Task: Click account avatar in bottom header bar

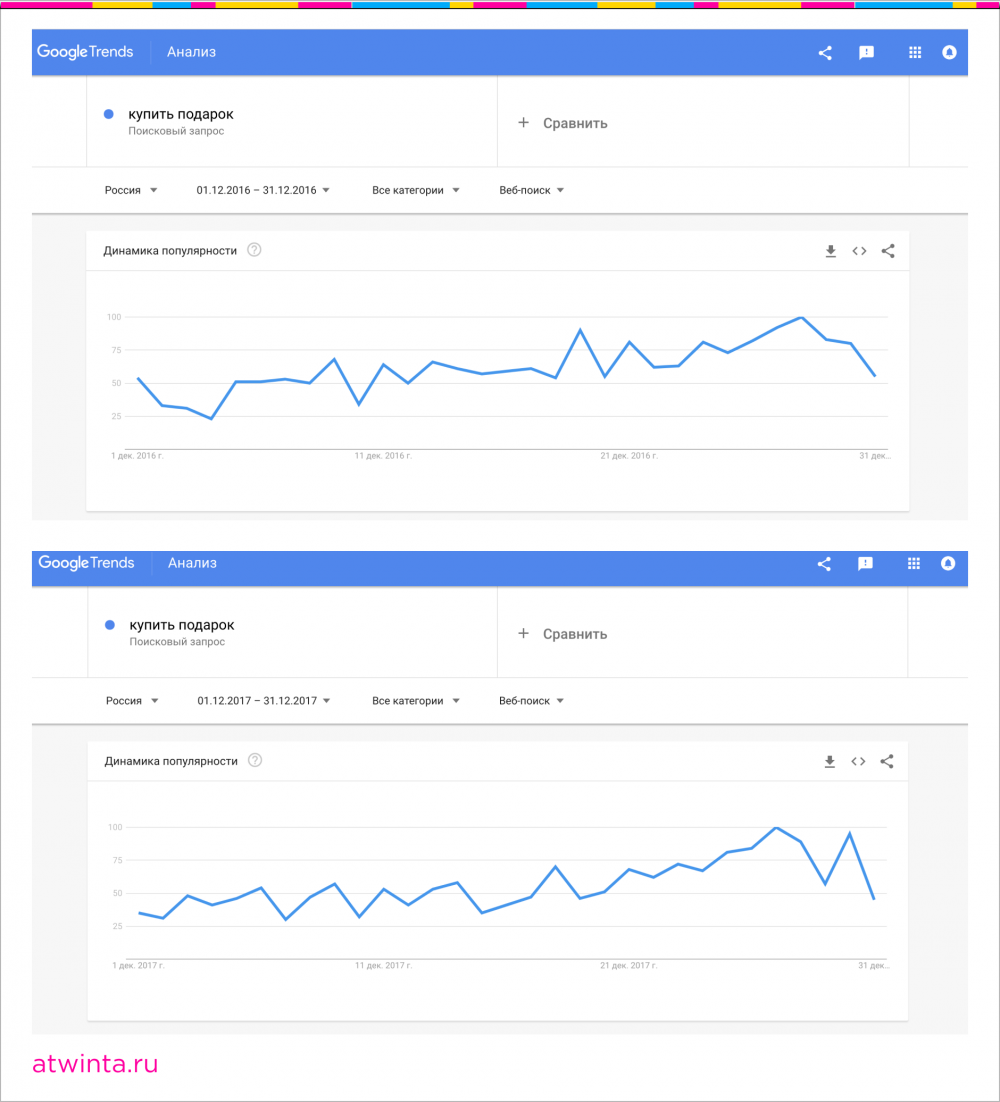Action: click(948, 564)
